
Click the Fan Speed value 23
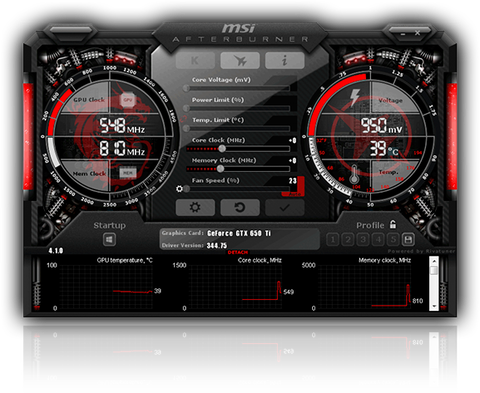pyautogui.click(x=292, y=181)
